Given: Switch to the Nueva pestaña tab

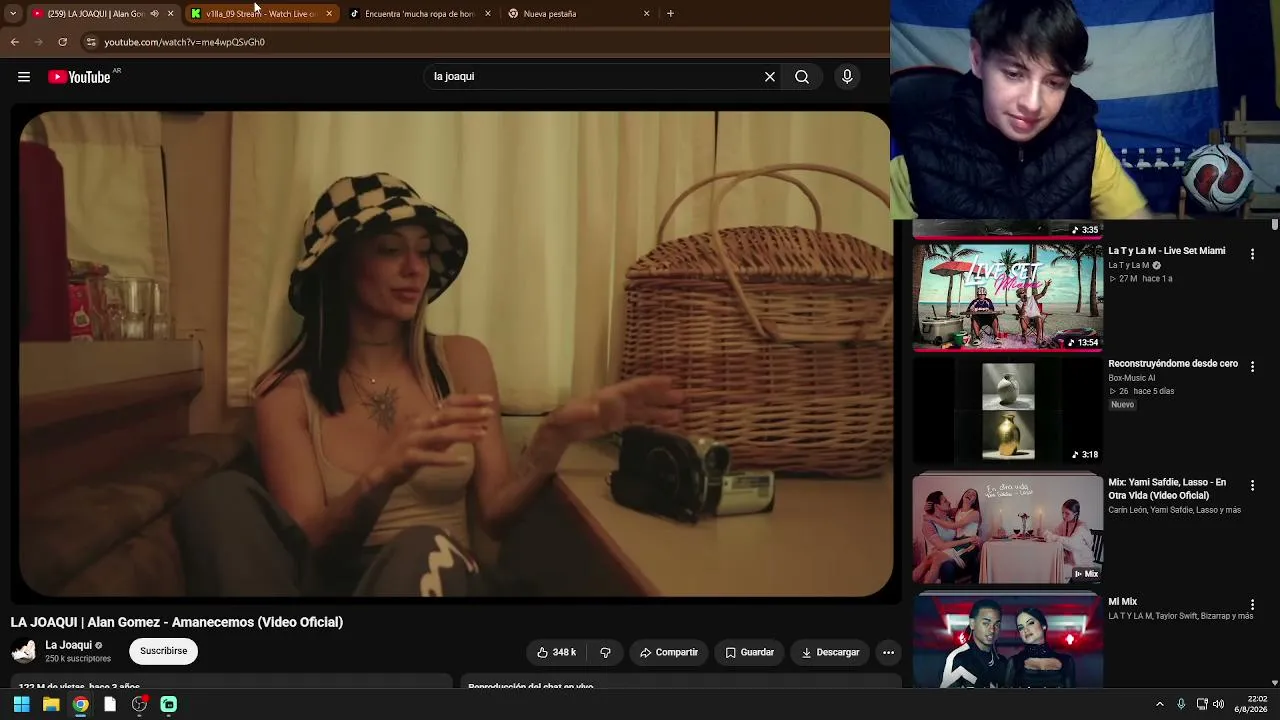Looking at the screenshot, I should (x=578, y=14).
